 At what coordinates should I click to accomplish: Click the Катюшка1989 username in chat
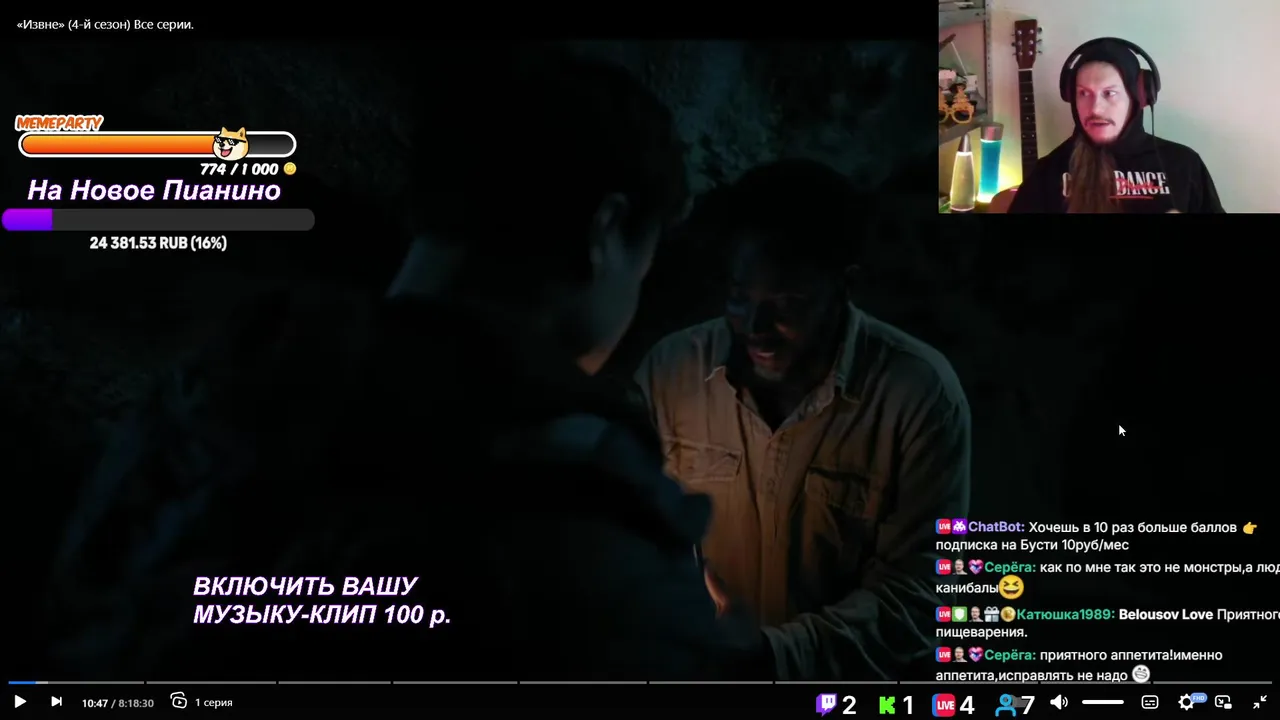click(x=1066, y=614)
